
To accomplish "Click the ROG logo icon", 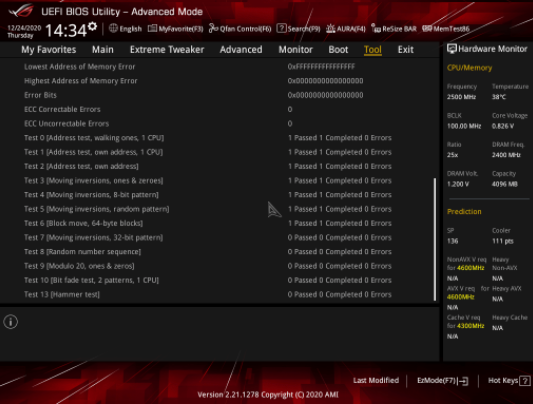I will click(21, 11).
